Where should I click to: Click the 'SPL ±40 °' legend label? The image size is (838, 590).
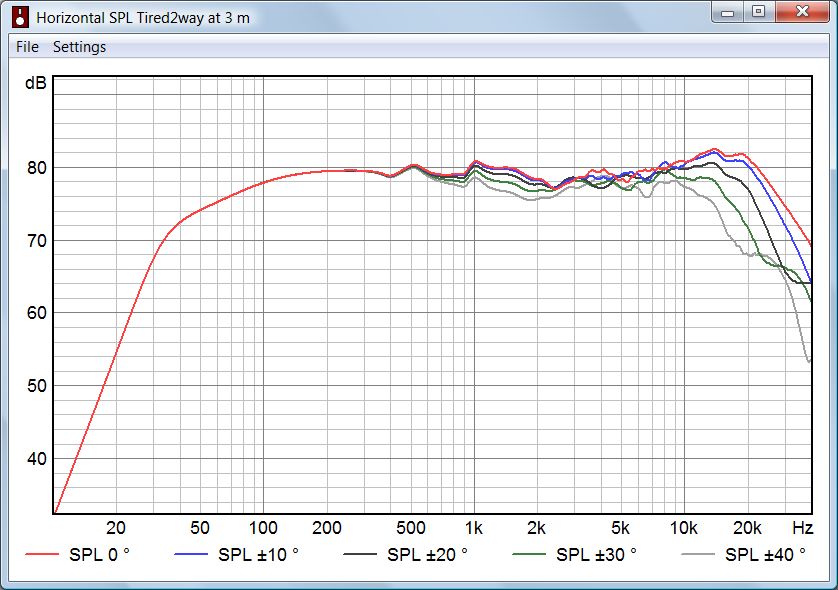tap(765, 555)
